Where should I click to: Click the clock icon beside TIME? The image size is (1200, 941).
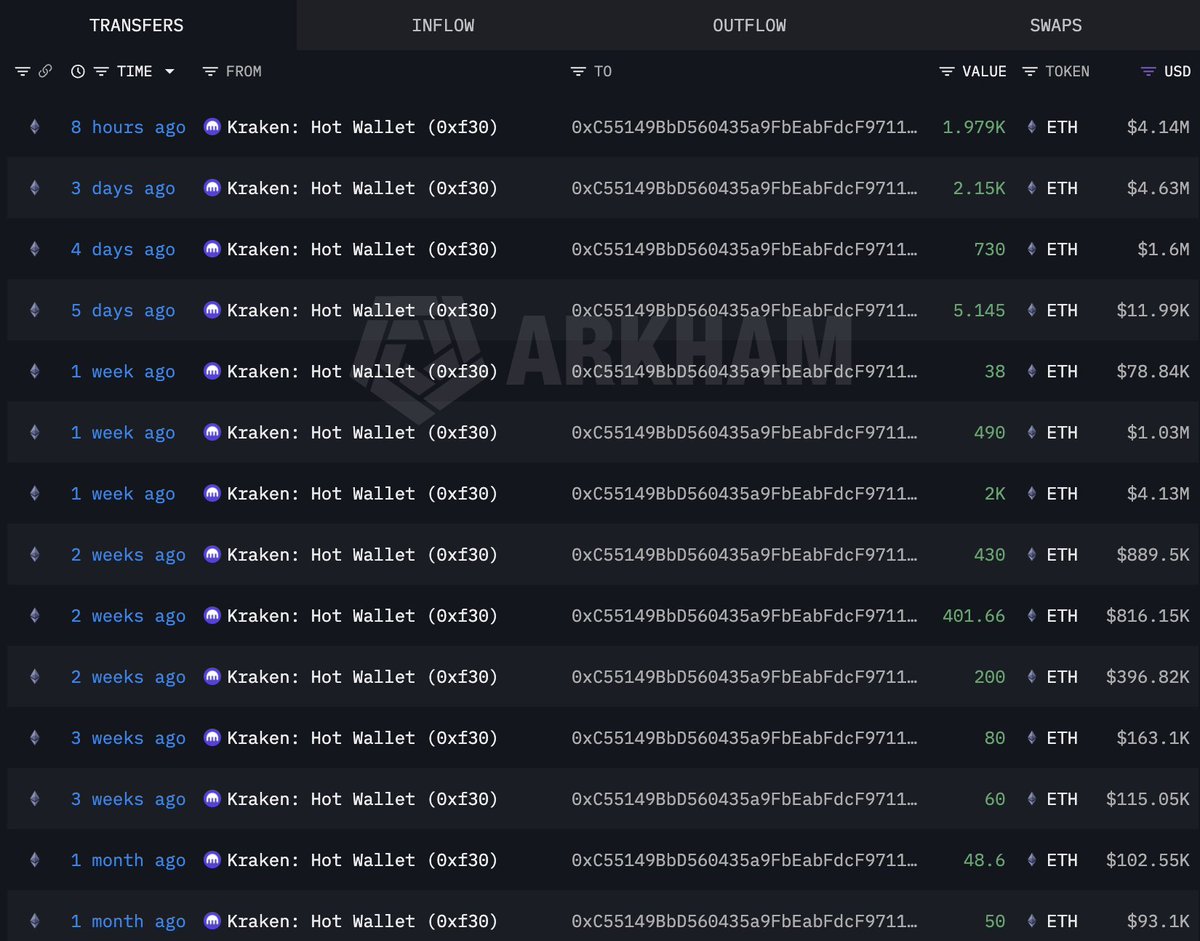78,72
